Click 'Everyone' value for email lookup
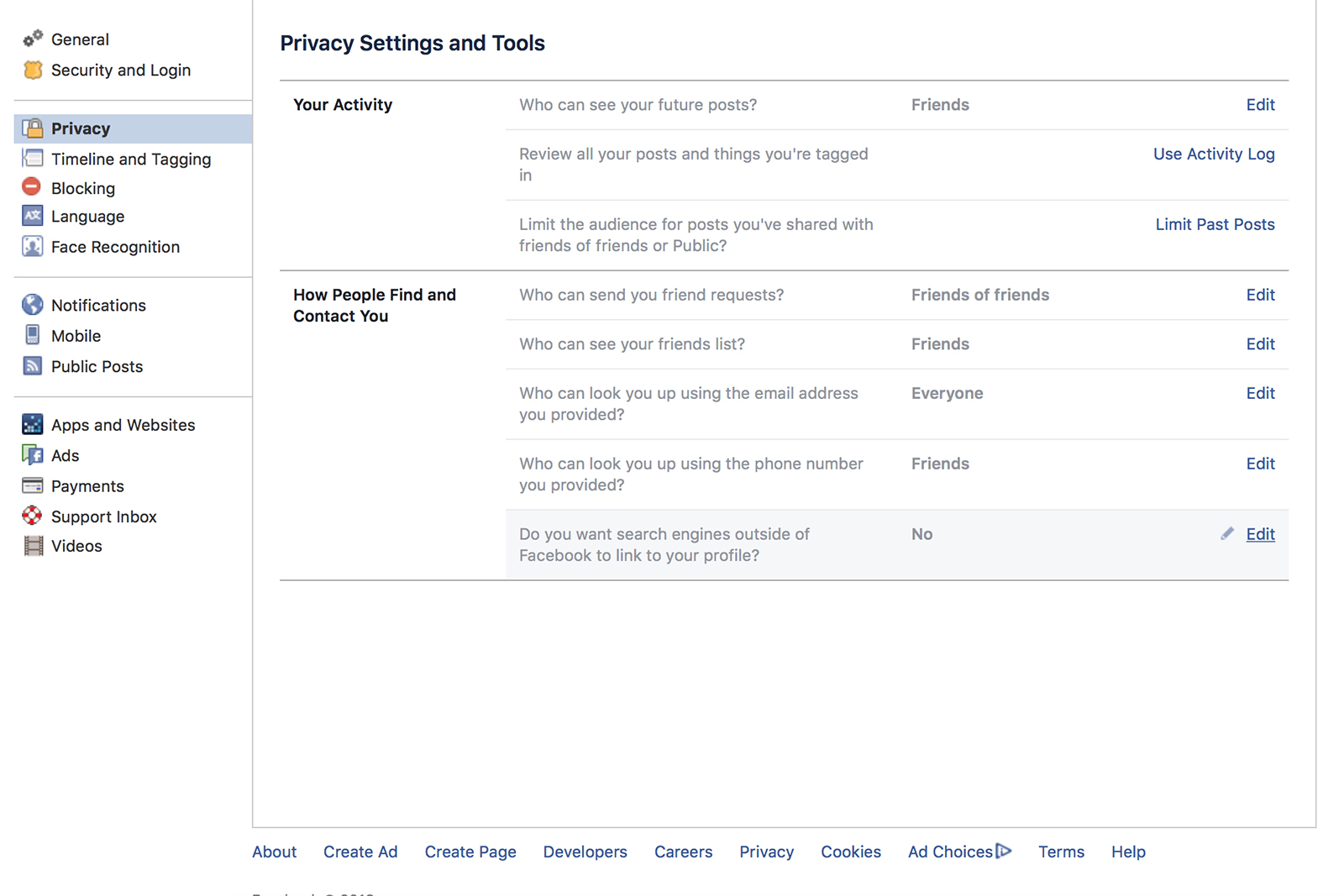Screen dimensions: 1344x896 (947, 393)
